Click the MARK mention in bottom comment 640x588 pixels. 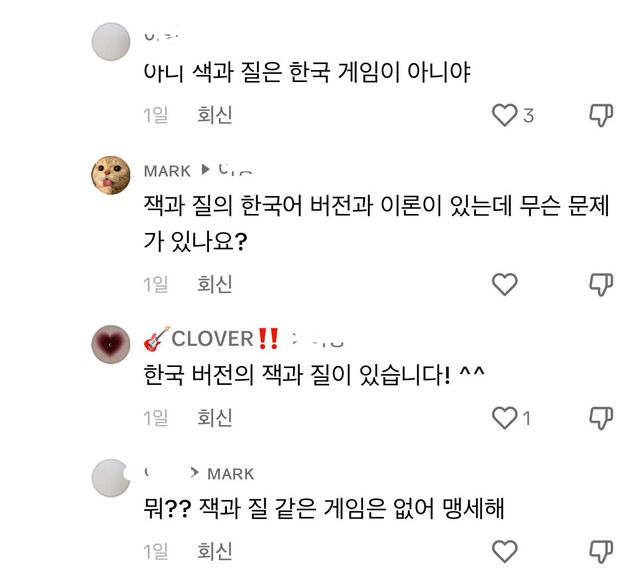point(230,473)
